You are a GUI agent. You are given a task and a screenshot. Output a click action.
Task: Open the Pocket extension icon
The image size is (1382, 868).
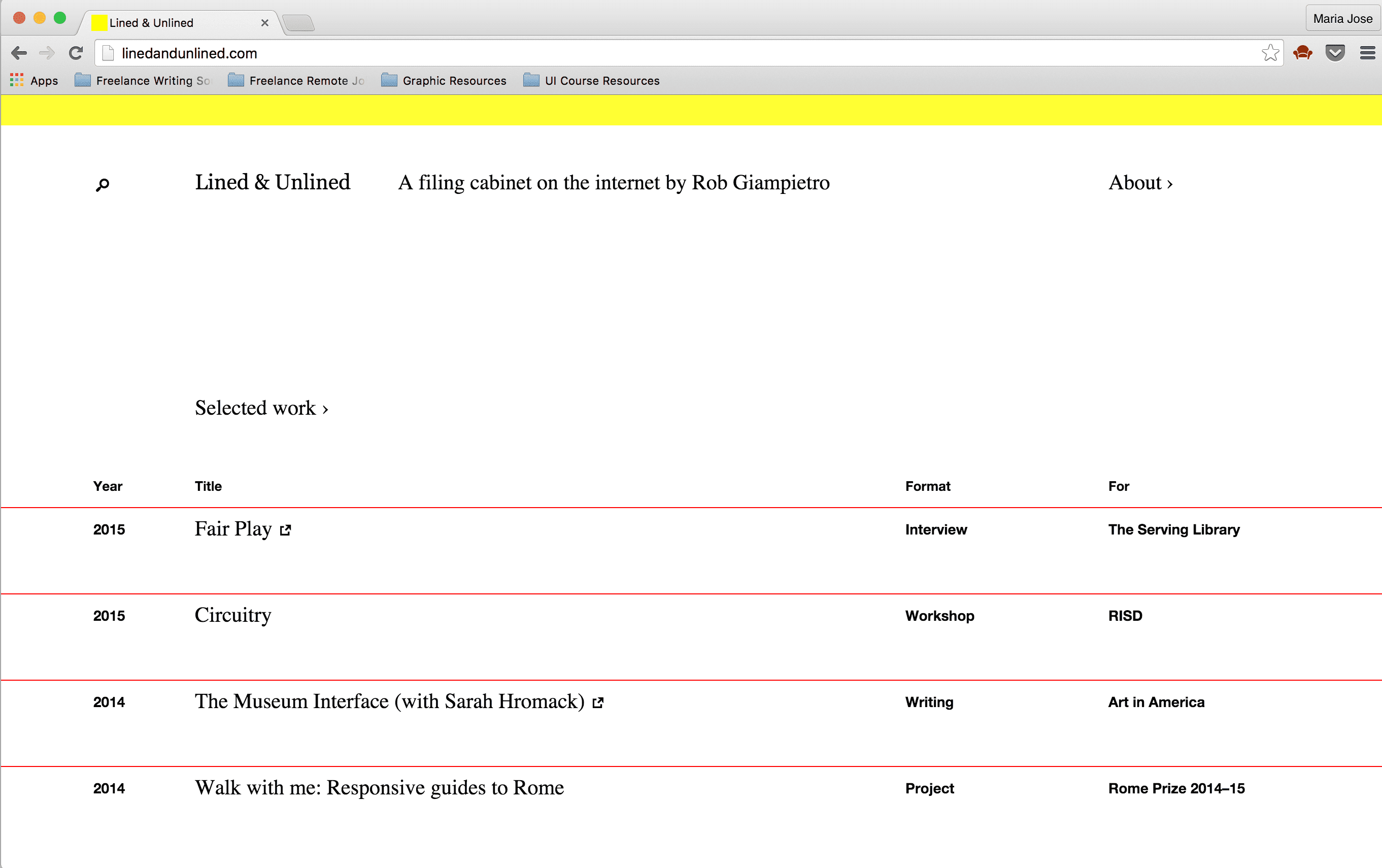pos(1335,53)
